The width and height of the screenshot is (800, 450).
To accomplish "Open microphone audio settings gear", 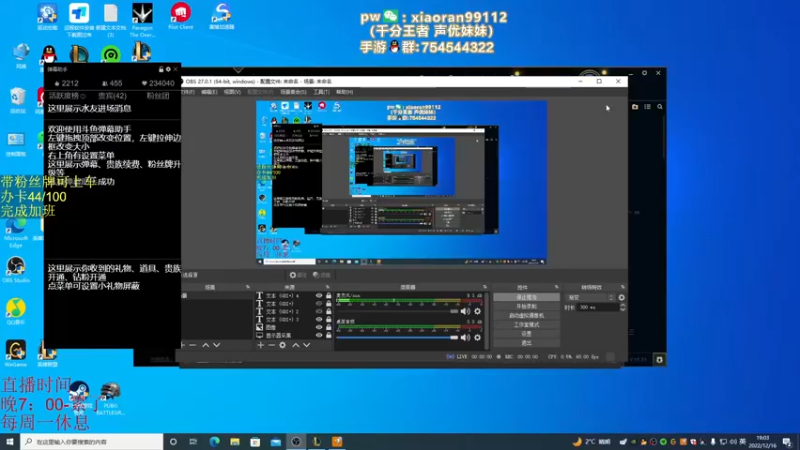I will (x=478, y=311).
